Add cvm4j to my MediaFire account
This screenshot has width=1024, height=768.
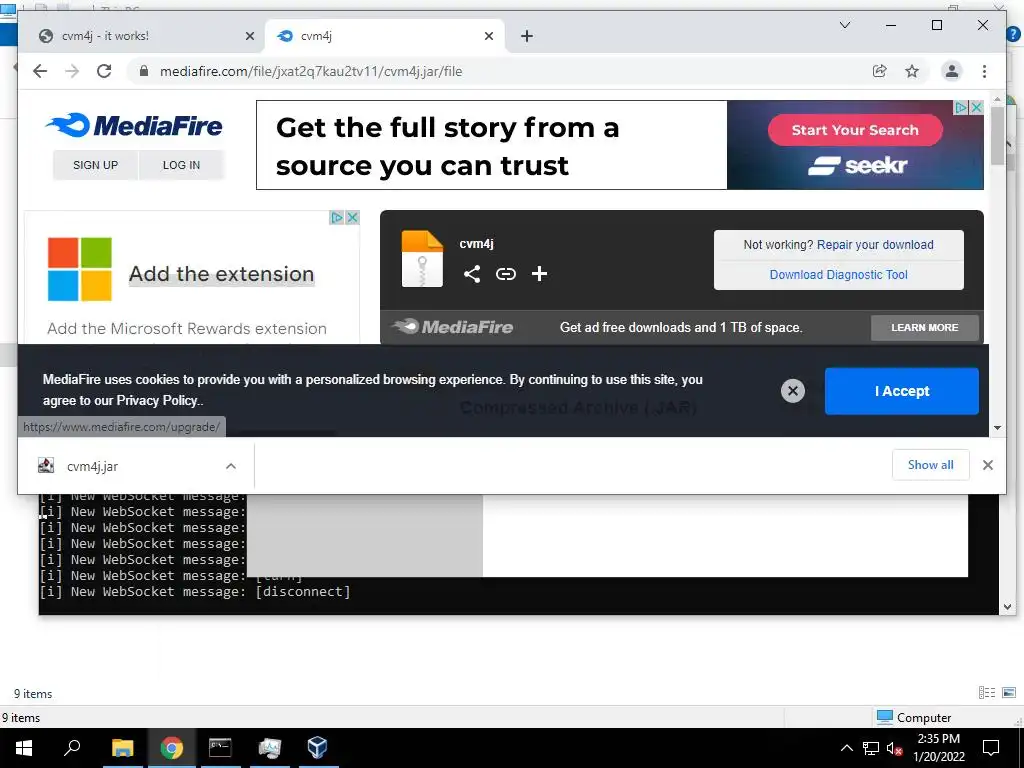539,274
